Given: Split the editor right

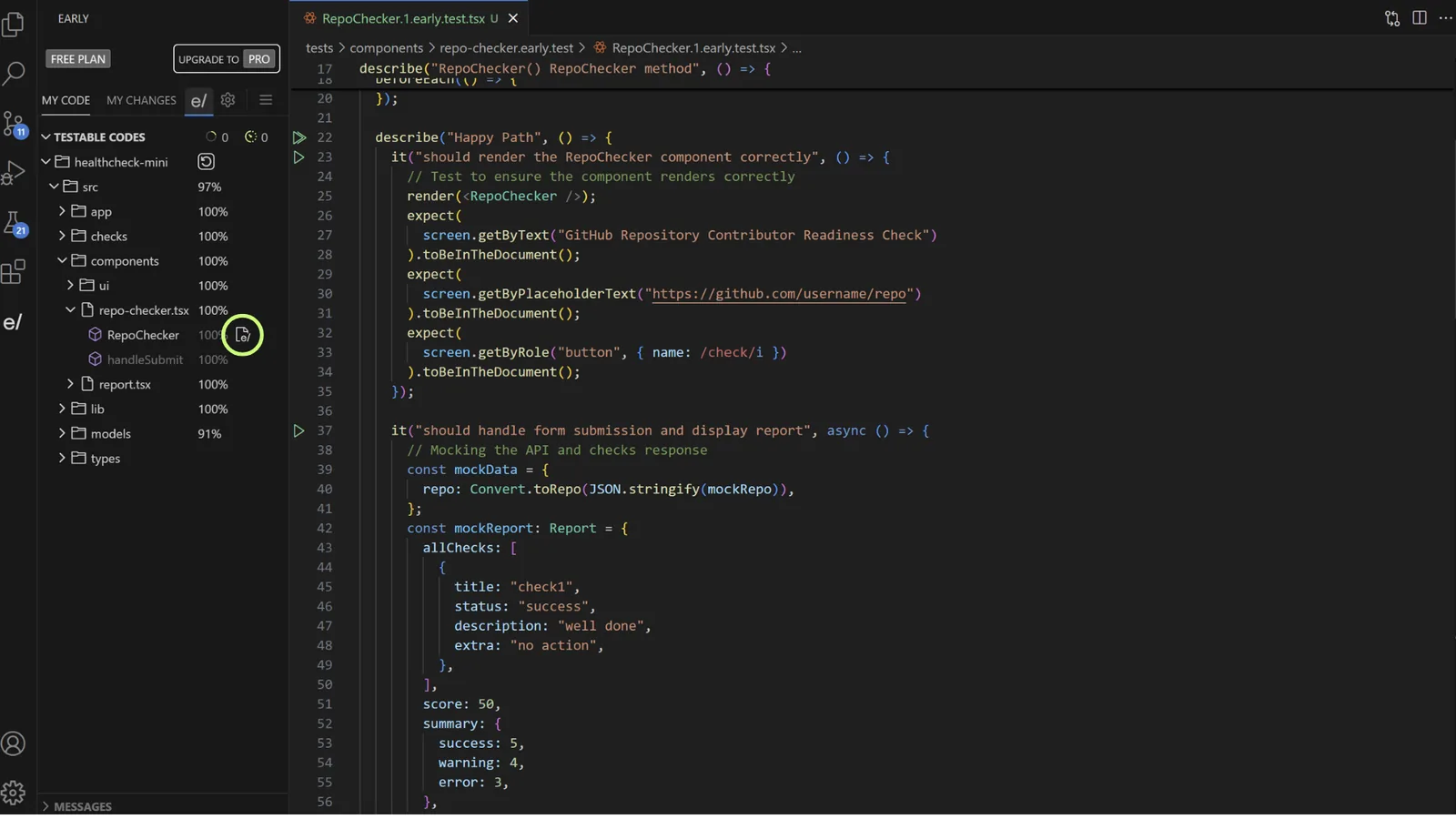Looking at the screenshot, I should [x=1420, y=18].
